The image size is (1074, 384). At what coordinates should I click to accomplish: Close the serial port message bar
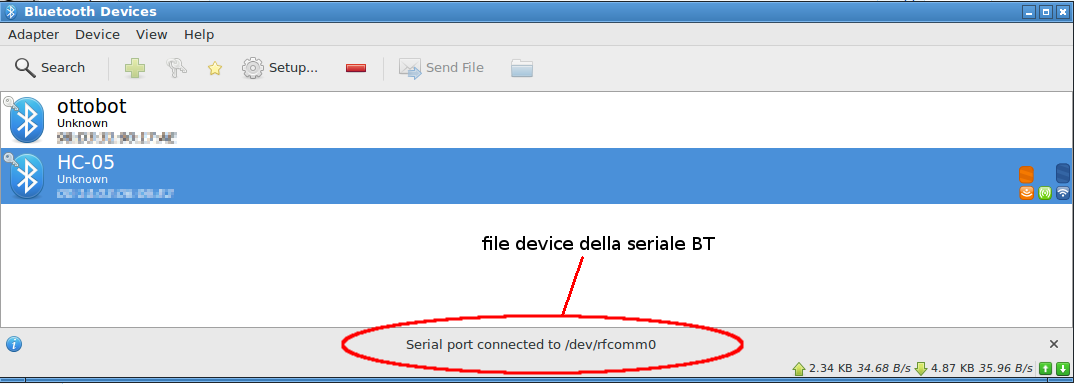pyautogui.click(x=1054, y=344)
